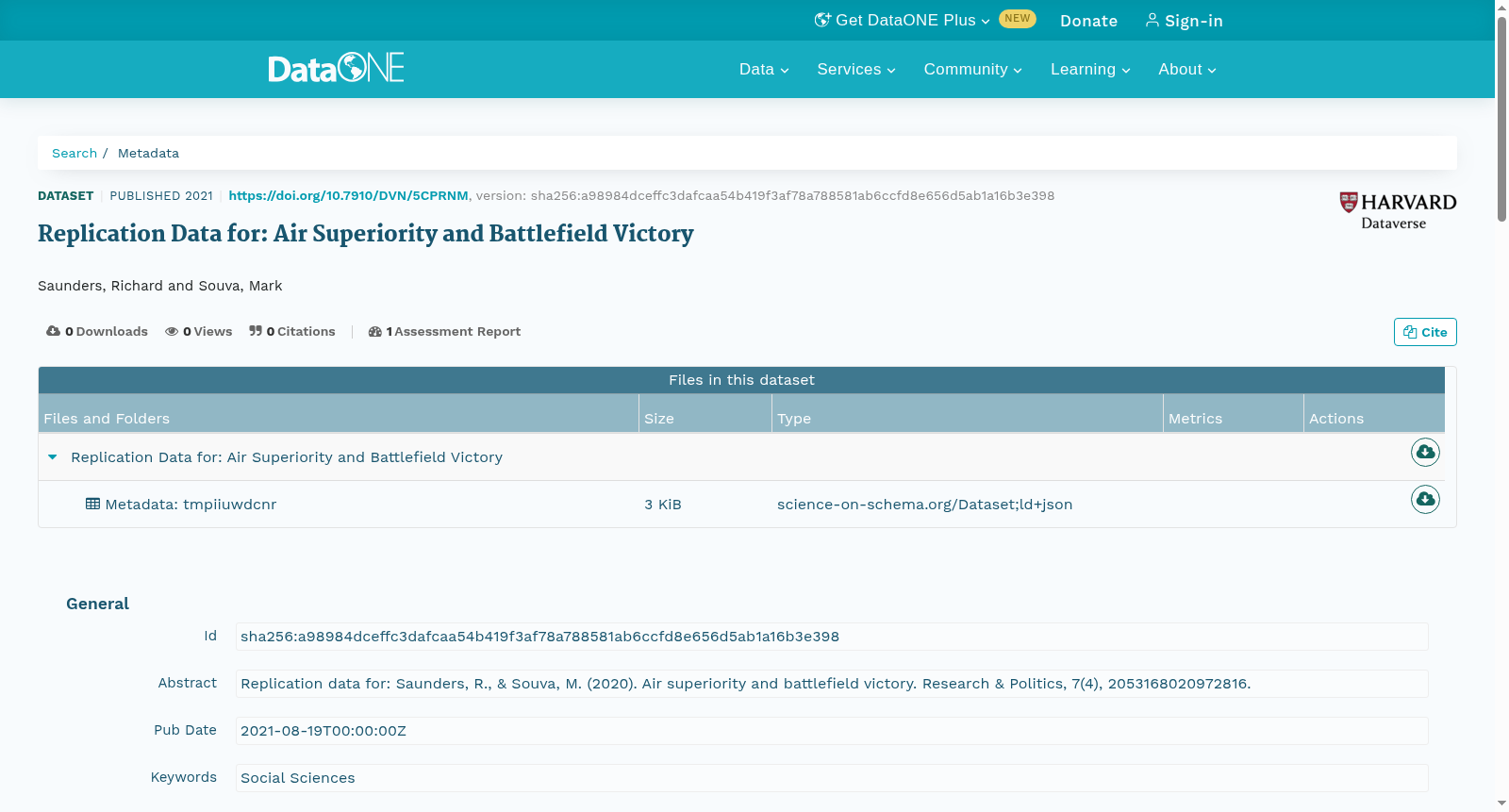Click the Harvard Dataverse logo
Image resolution: width=1509 pixels, height=812 pixels.
click(x=1398, y=211)
